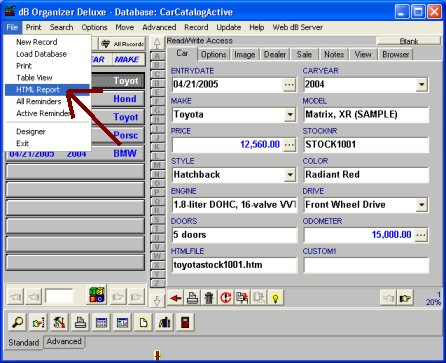Click the printer icon in the bottom toolbar
446x363 pixels.
(x=80, y=323)
